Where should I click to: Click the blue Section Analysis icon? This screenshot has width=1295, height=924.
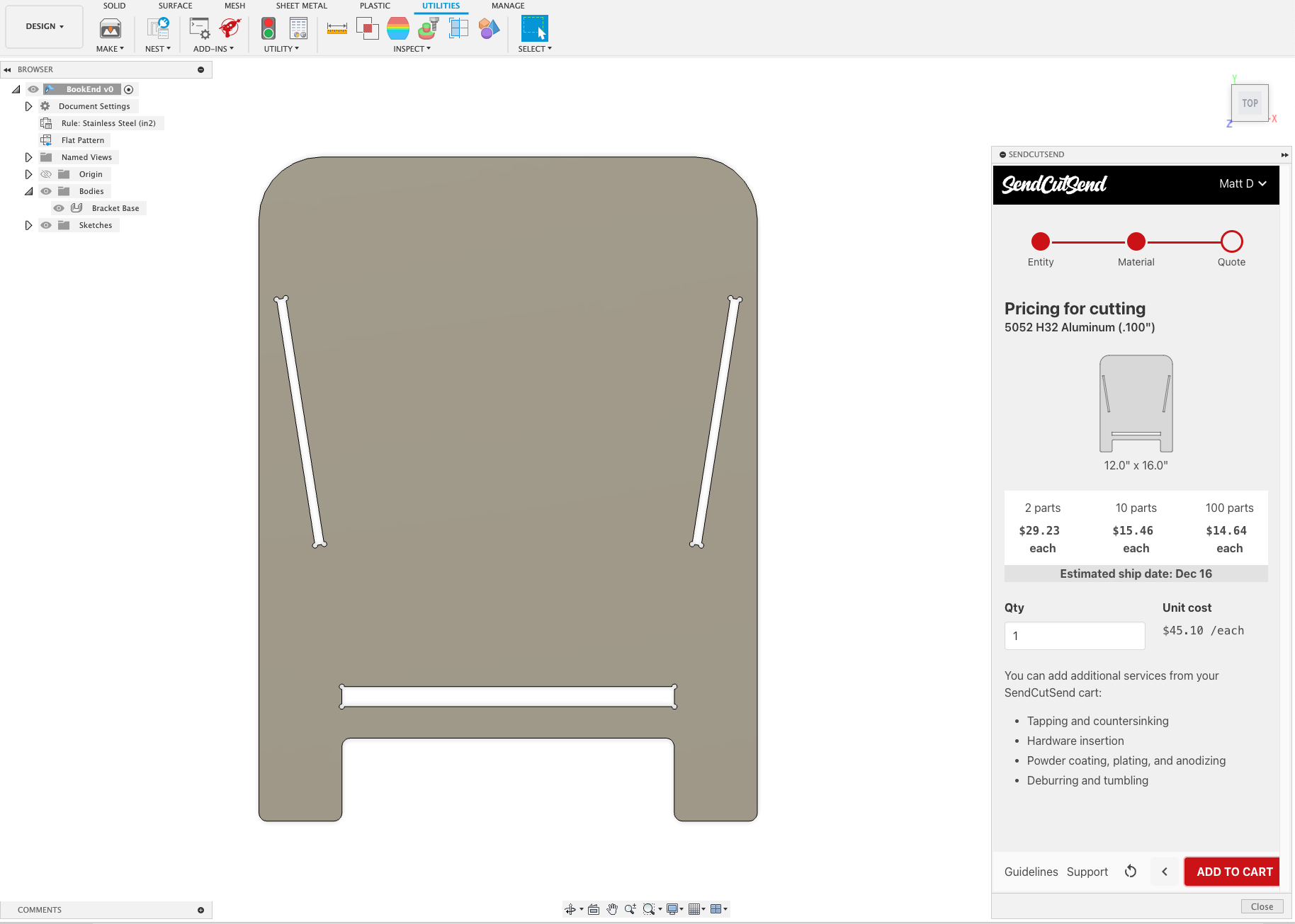[x=459, y=28]
